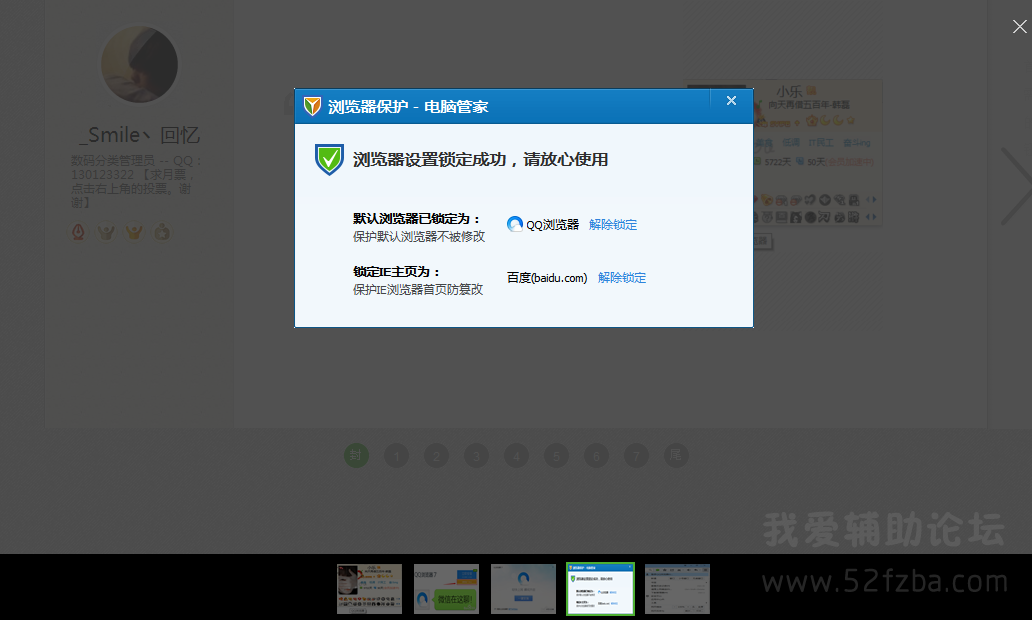Go to page 3 in pagination circles
The height and width of the screenshot is (620, 1032).
pos(477,455)
